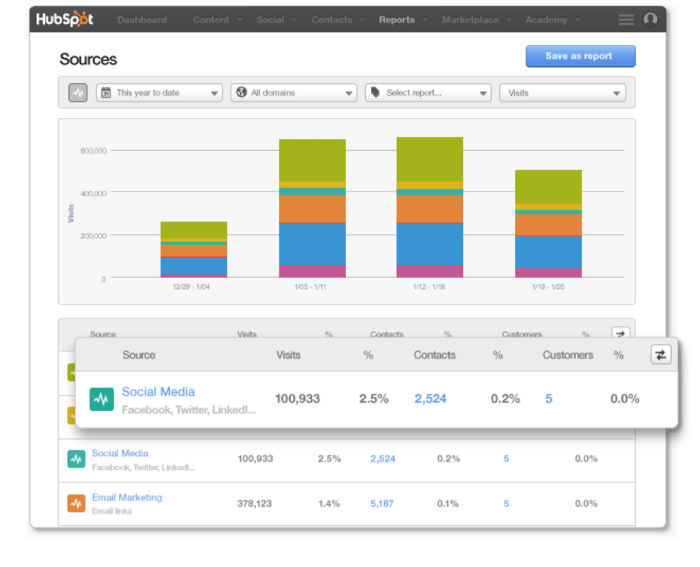Open Email Marketing source link
Screen dimensions: 700x567
127,497
